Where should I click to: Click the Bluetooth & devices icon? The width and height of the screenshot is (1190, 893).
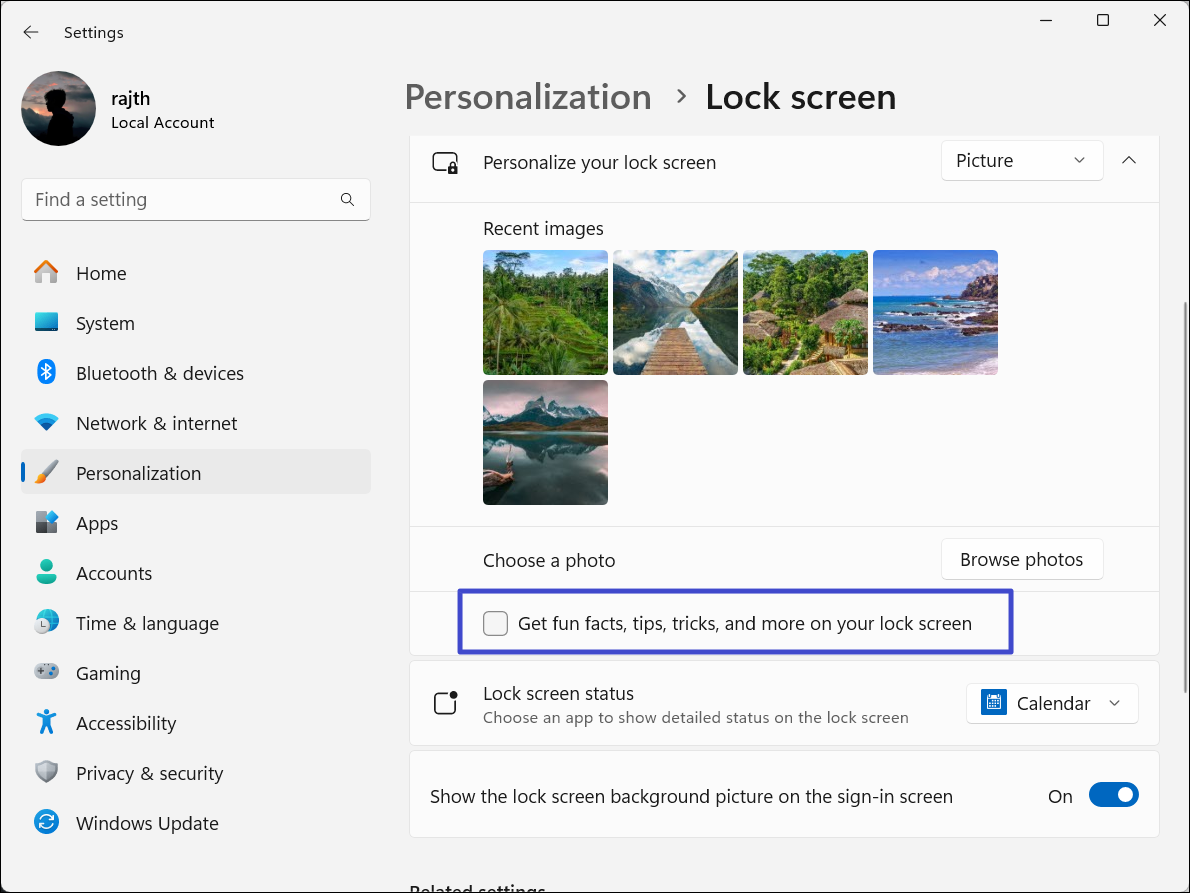(x=46, y=373)
